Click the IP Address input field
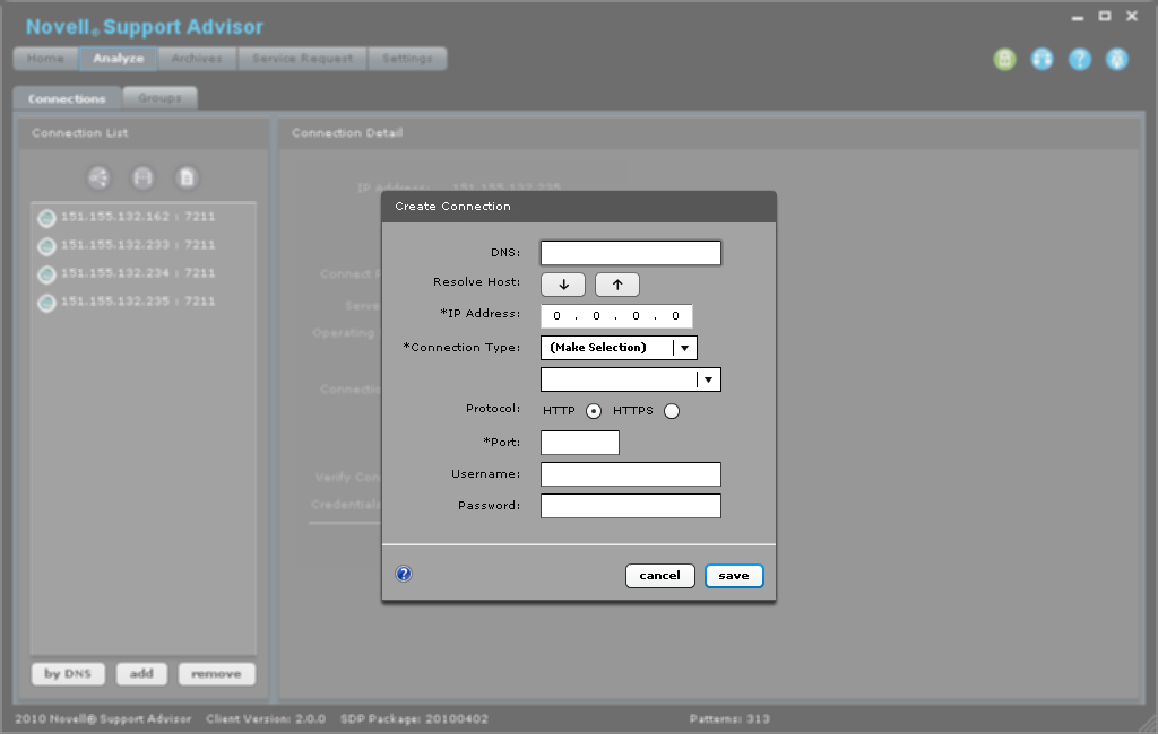Screen dimensions: 1158x735 tap(617, 316)
